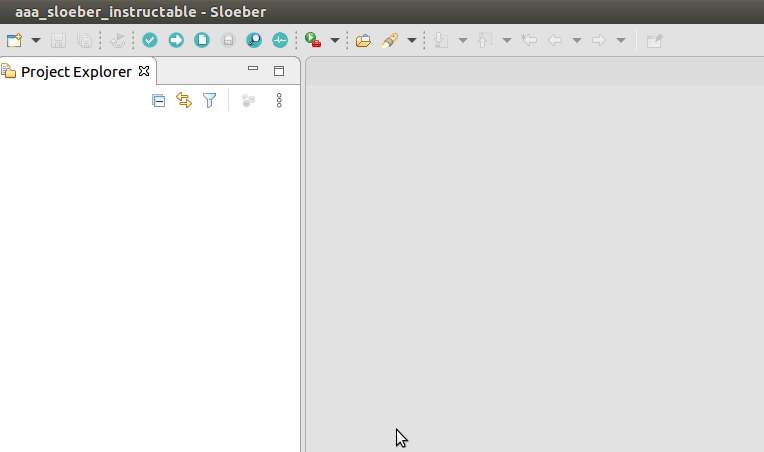The width and height of the screenshot is (764, 452).
Task: Open Project Explorer filter funnel icon
Action: [209, 100]
